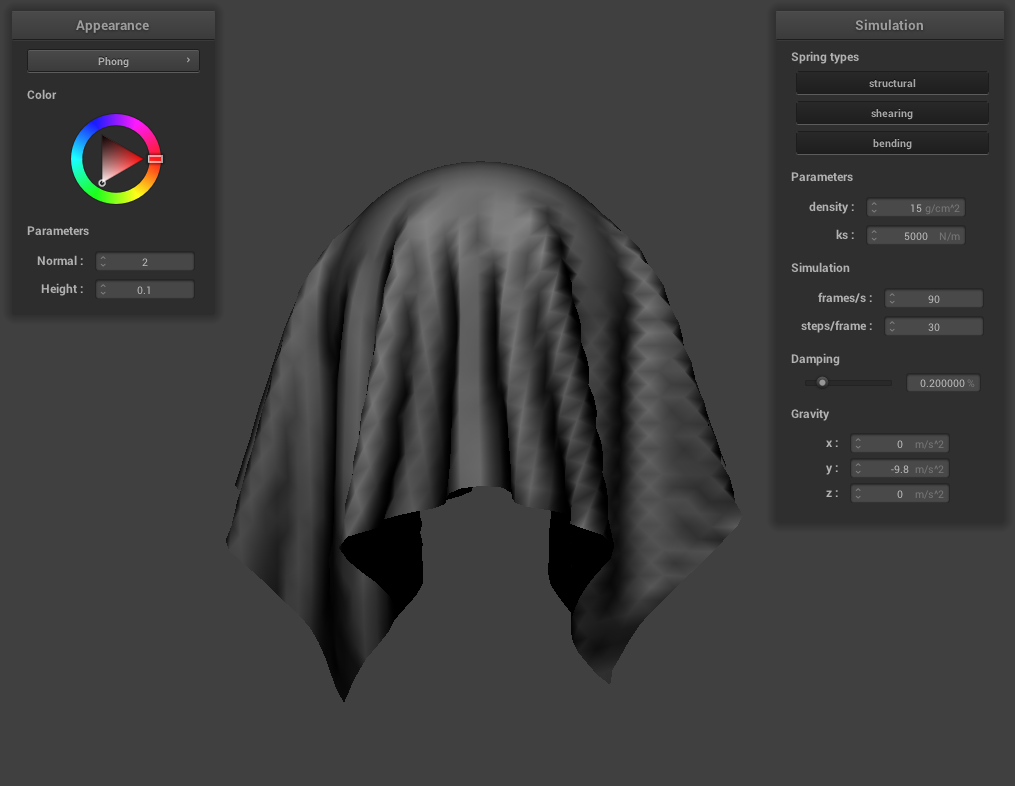Toggle the structural spring type
This screenshot has height=786, width=1015.
point(892,83)
